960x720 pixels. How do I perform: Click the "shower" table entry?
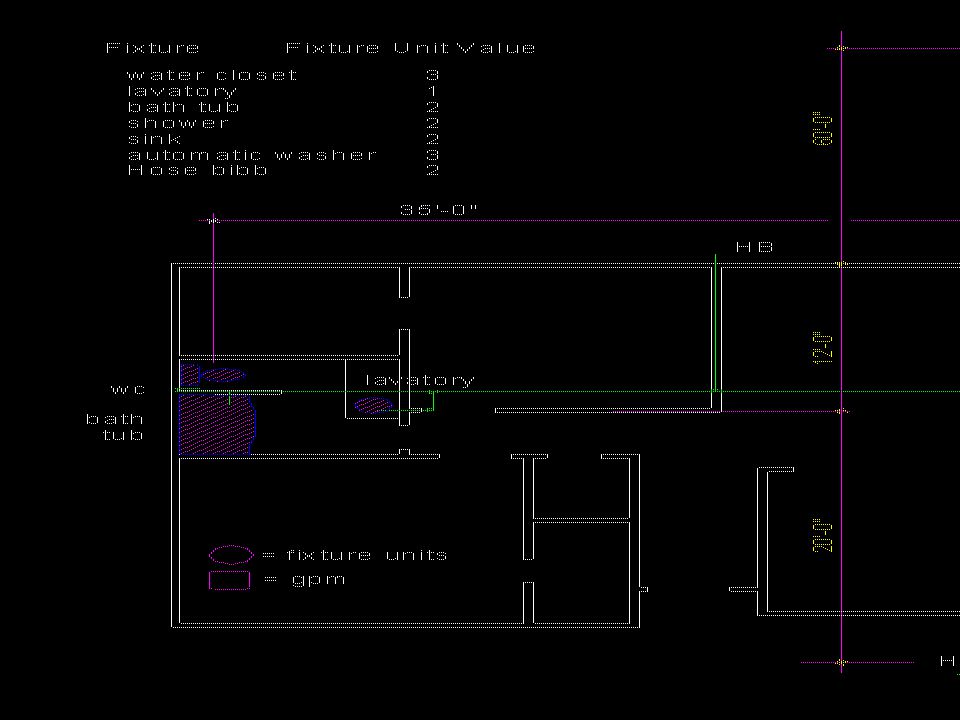[x=178, y=123]
